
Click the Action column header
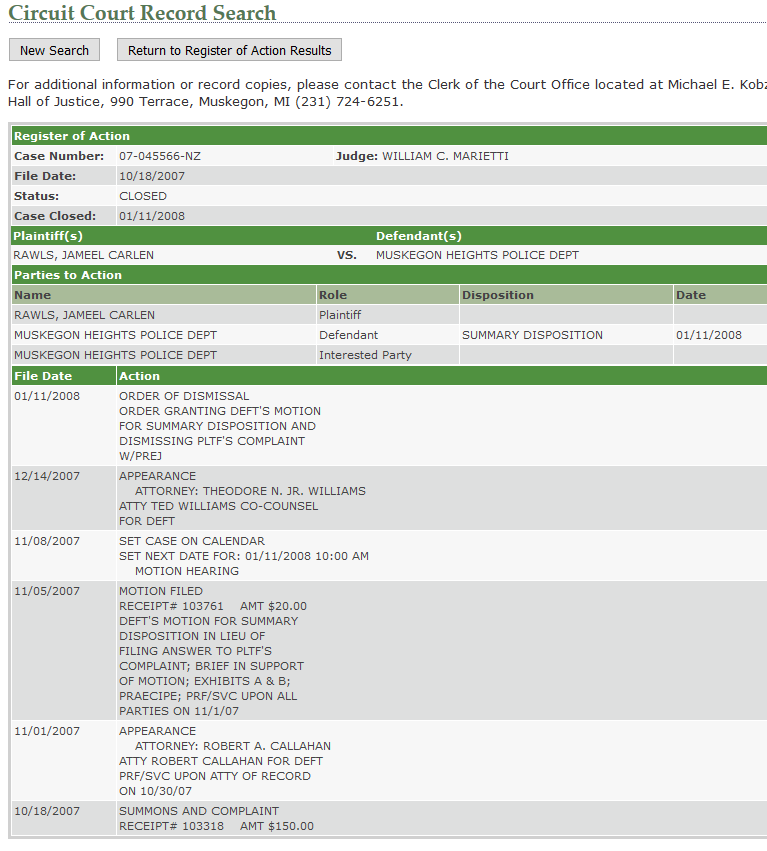point(442,376)
